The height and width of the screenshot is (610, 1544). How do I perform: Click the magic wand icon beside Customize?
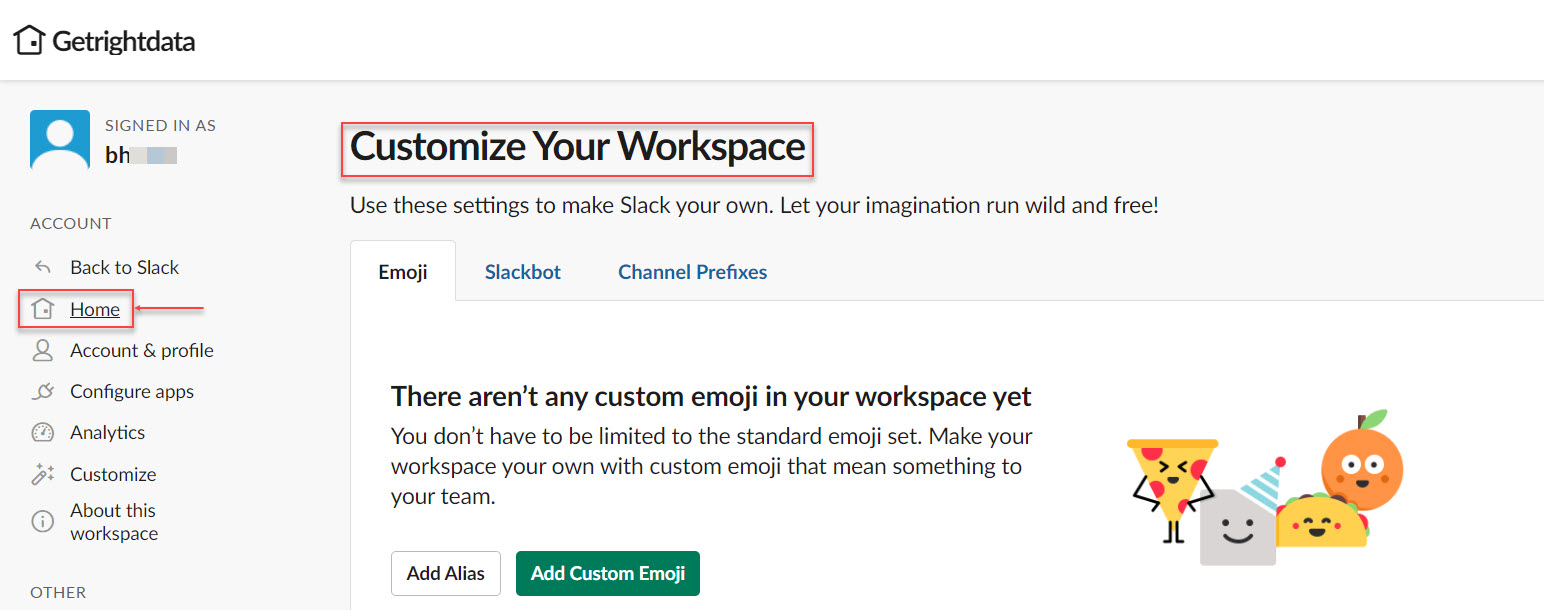click(x=42, y=474)
